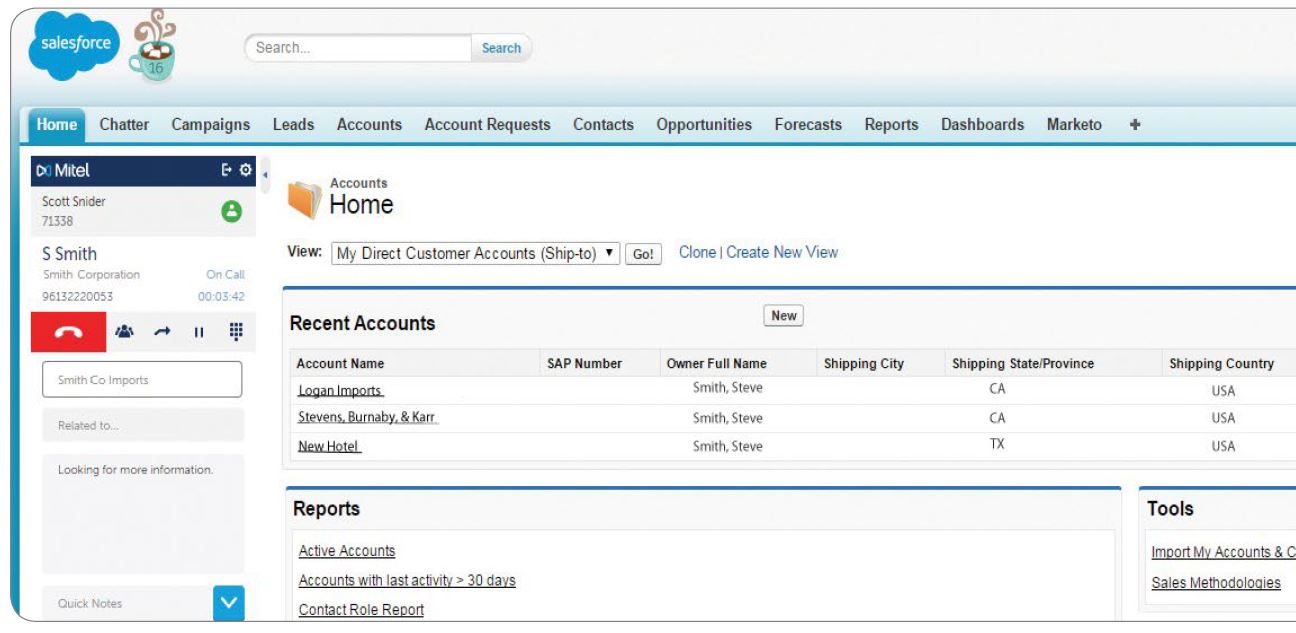The image size is (1296, 633).
Task: Open the Account Requests tab
Action: tap(488, 125)
